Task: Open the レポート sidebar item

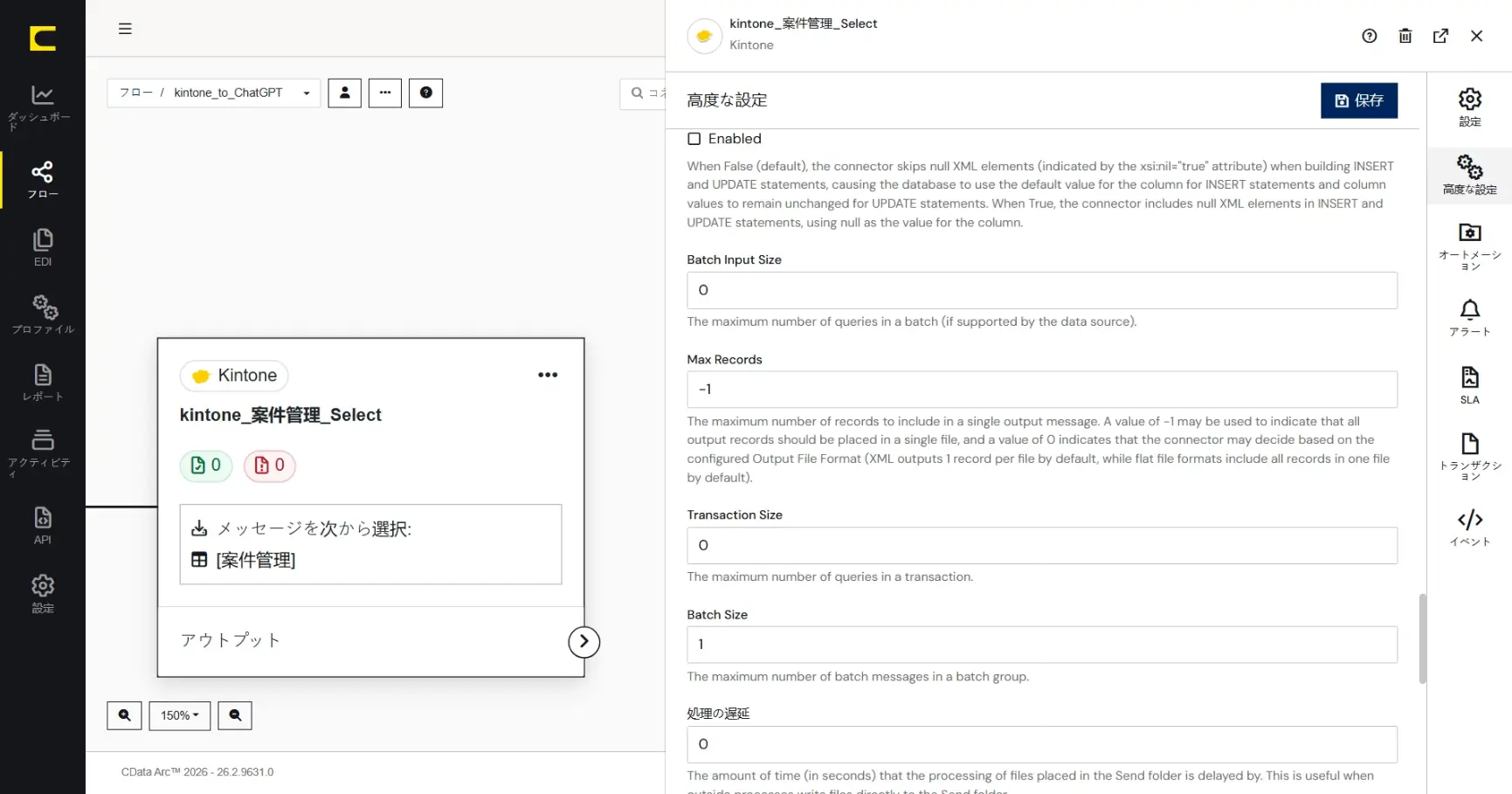Action: point(43,383)
